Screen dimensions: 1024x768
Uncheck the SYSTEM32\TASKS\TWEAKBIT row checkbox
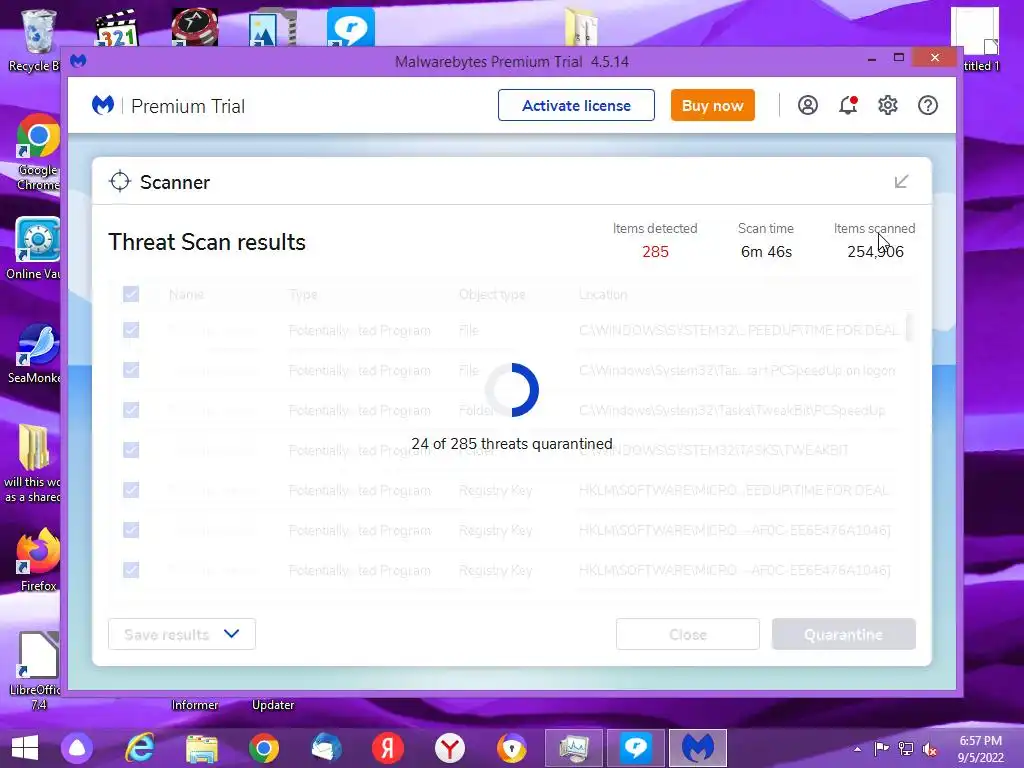click(x=131, y=450)
